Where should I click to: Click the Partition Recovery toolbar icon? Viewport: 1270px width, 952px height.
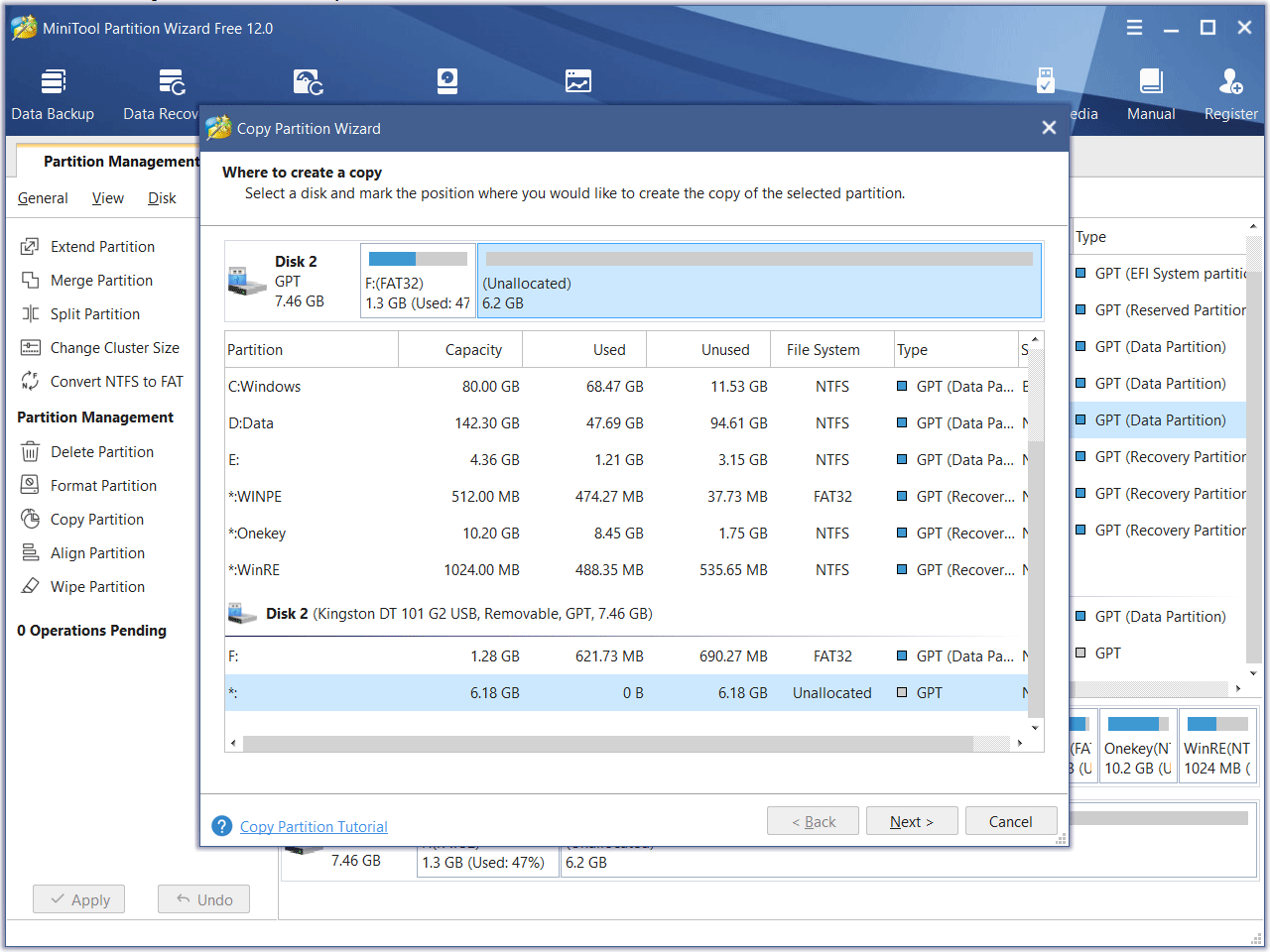click(308, 81)
